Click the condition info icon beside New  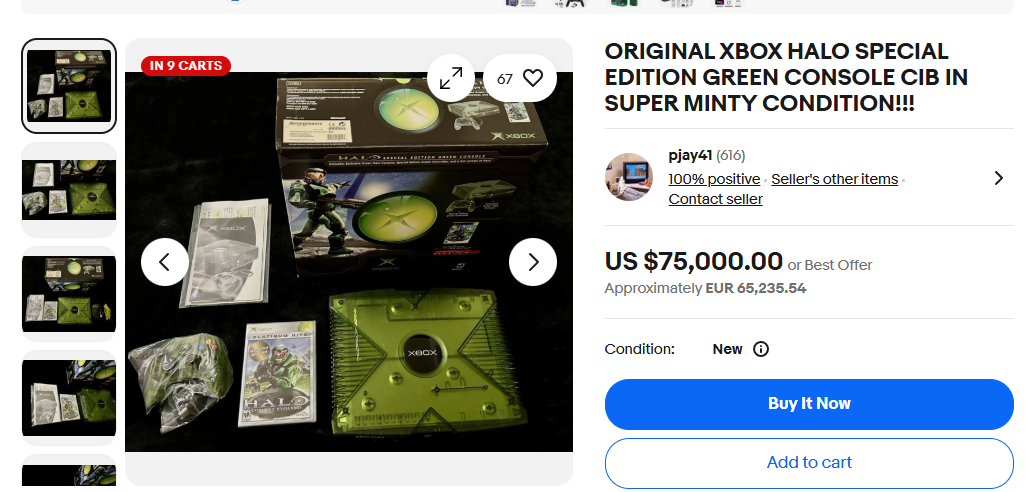click(x=760, y=349)
